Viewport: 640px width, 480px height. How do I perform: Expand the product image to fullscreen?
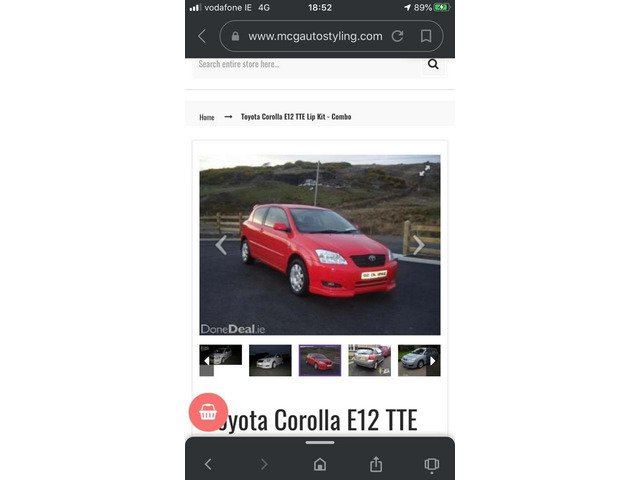coord(424,170)
